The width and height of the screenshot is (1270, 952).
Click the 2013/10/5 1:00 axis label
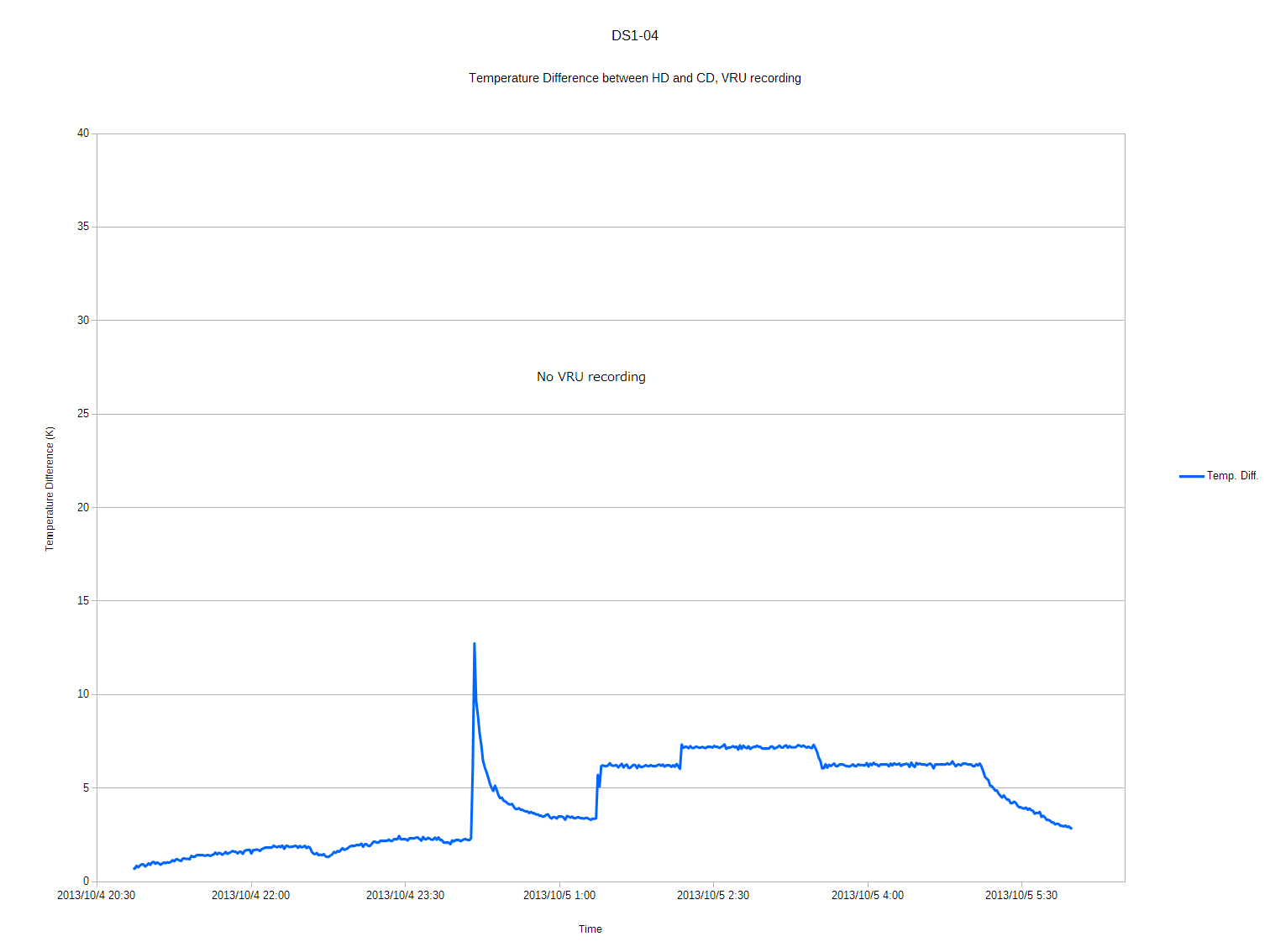point(559,896)
